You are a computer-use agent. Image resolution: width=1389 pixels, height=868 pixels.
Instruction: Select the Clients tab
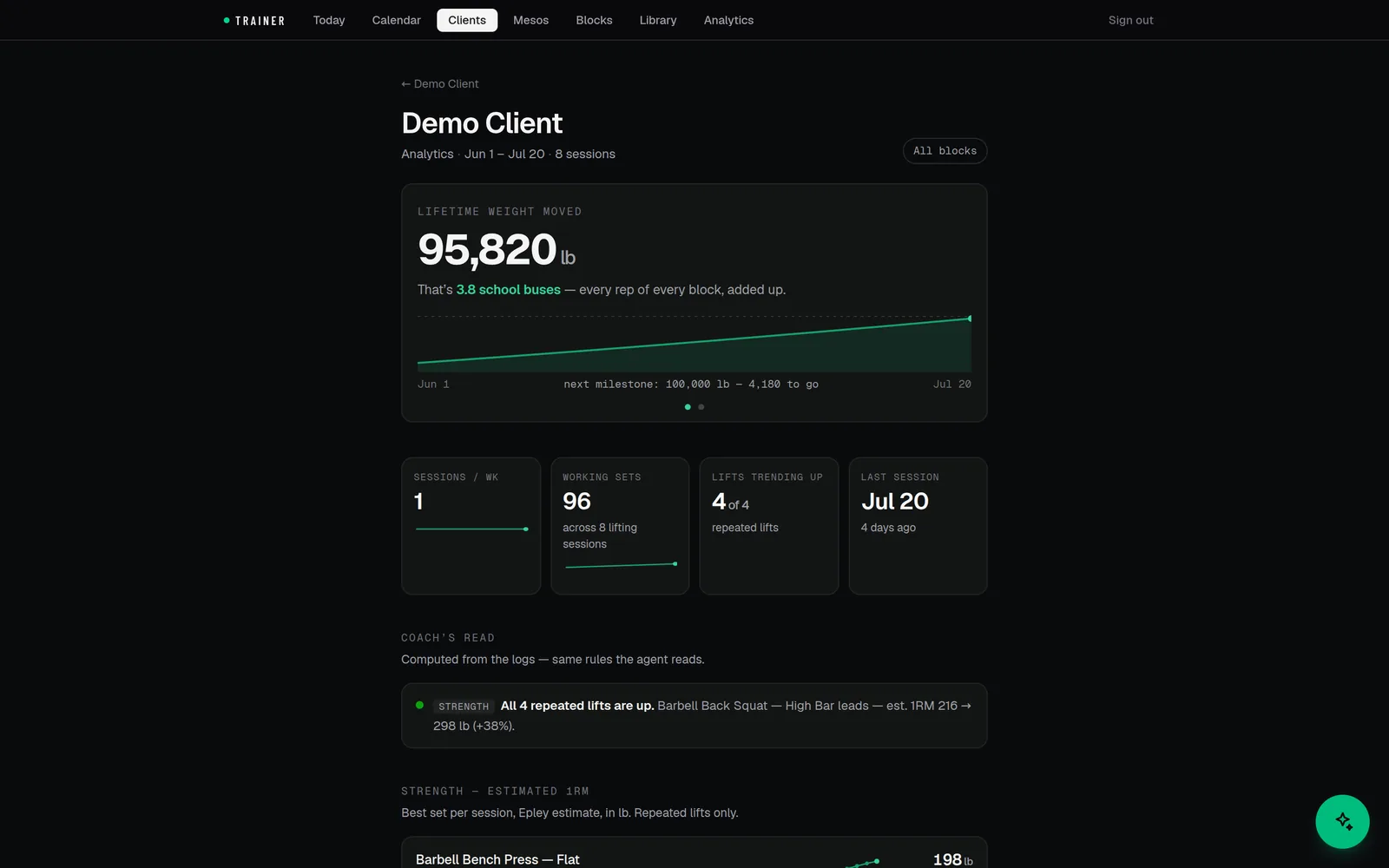467,20
